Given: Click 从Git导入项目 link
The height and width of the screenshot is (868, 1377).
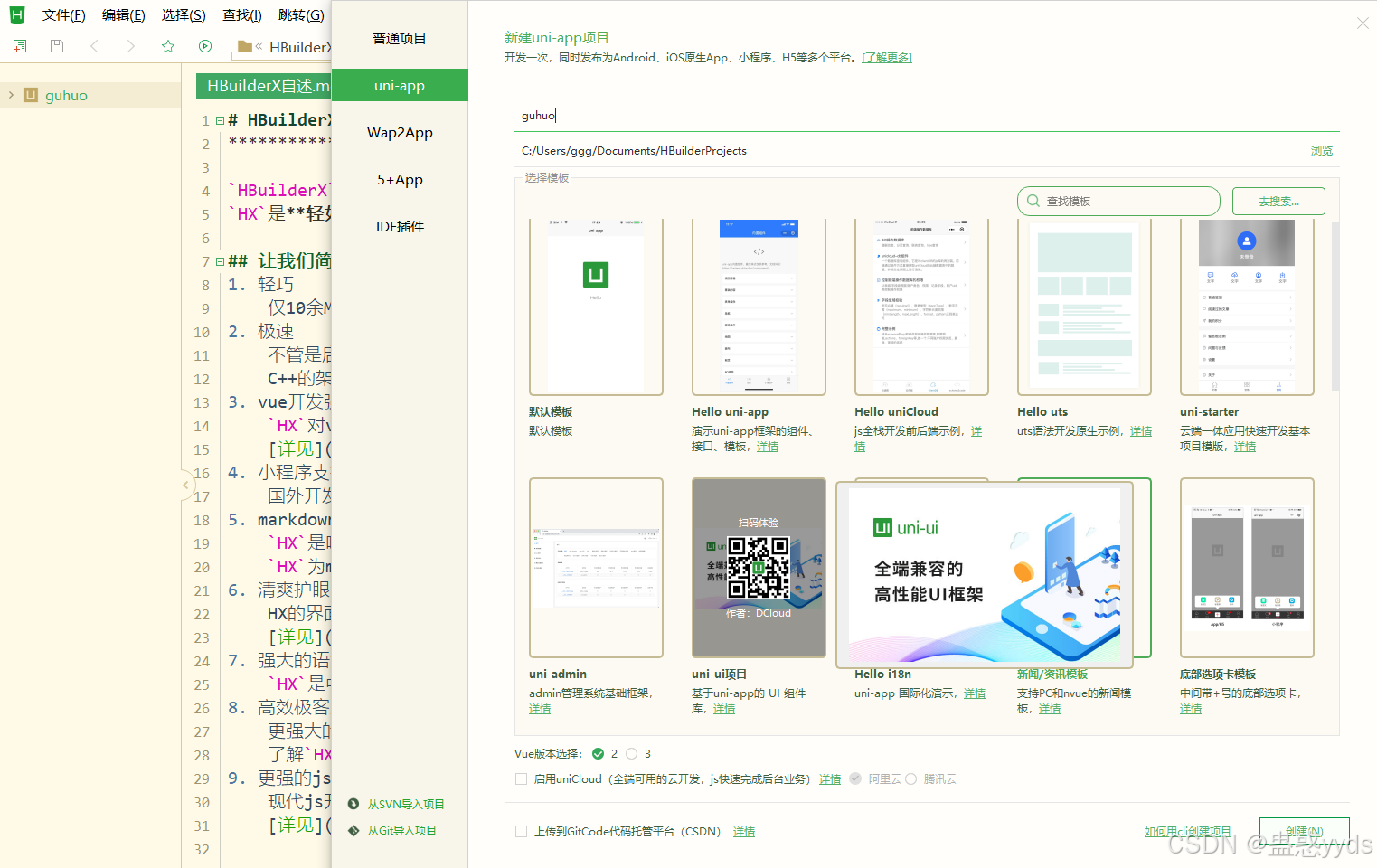Looking at the screenshot, I should click(x=401, y=830).
